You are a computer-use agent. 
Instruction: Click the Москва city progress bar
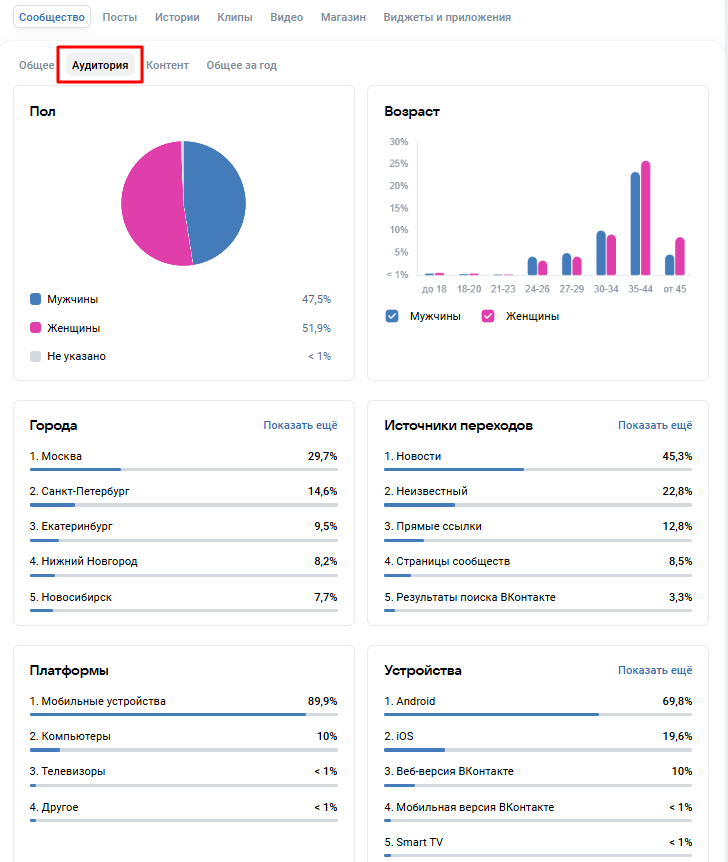pos(183,469)
